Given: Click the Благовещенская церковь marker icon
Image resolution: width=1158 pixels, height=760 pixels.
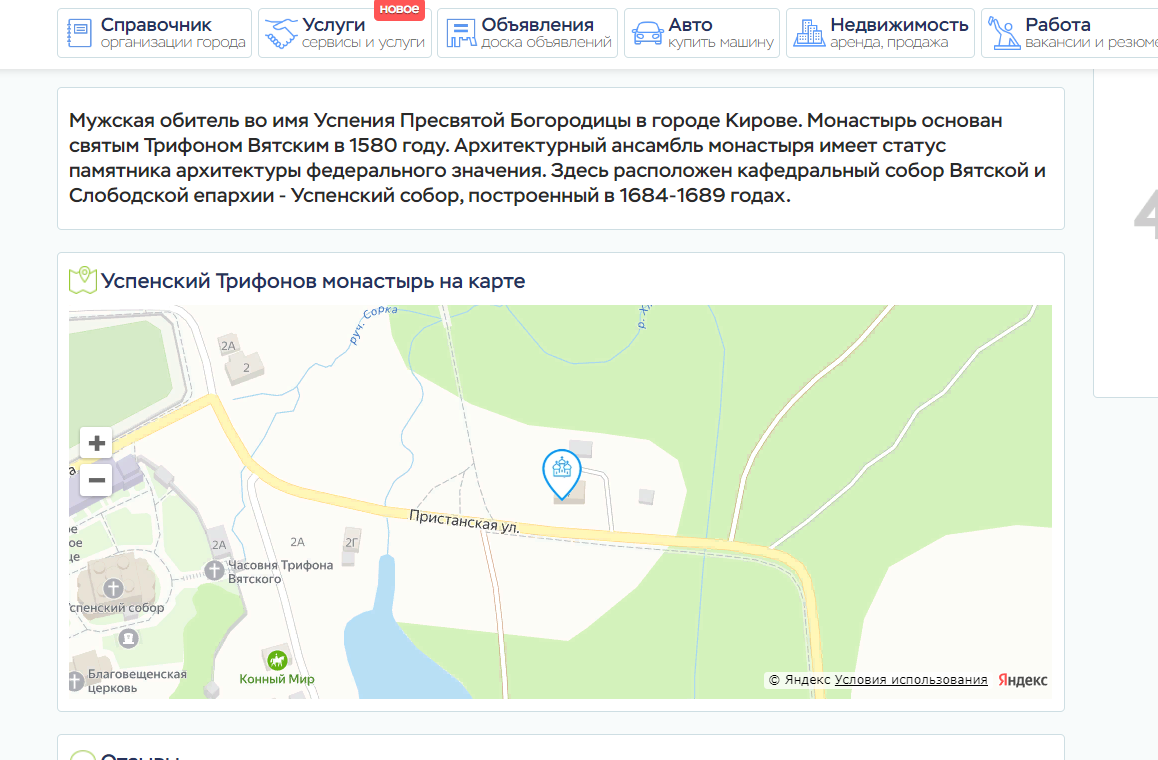Looking at the screenshot, I should [x=77, y=682].
